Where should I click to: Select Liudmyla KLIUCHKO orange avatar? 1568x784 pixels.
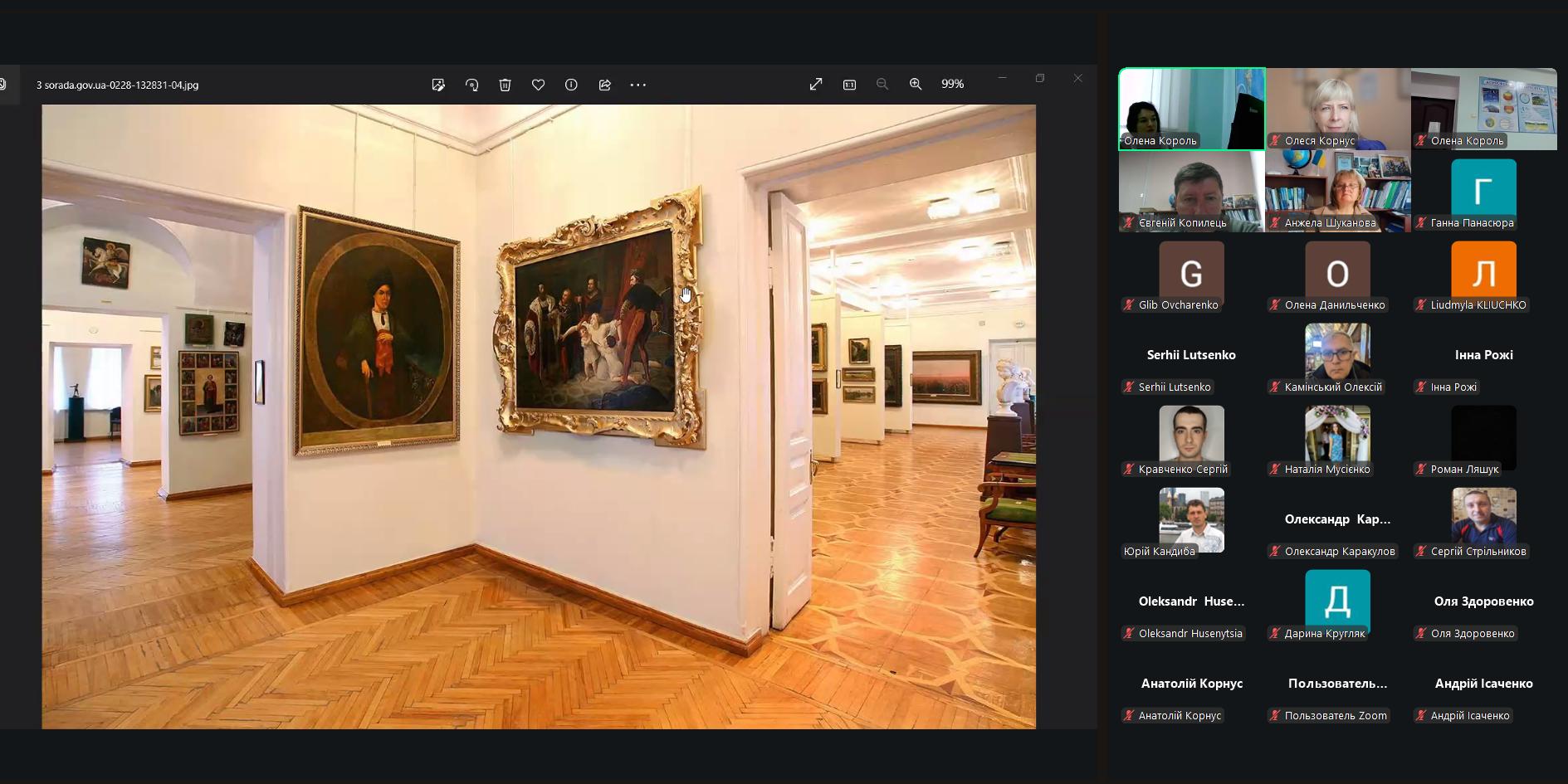[x=1483, y=273]
